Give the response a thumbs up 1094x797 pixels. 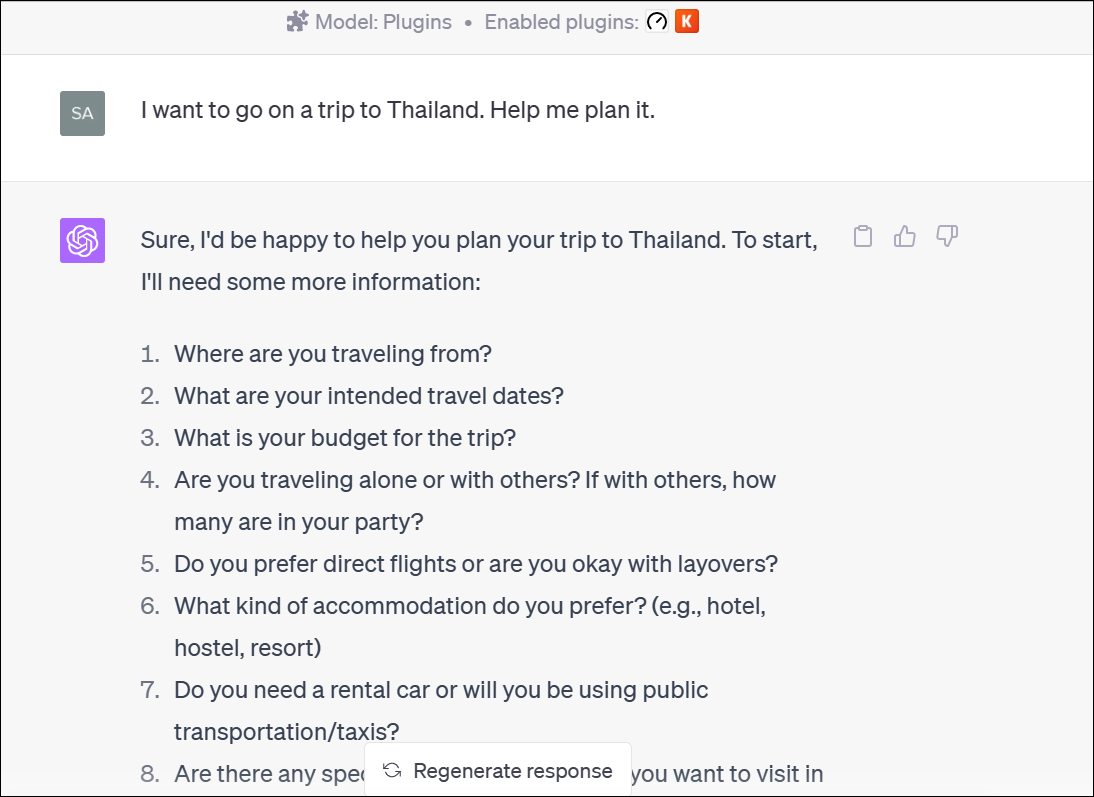[905, 237]
